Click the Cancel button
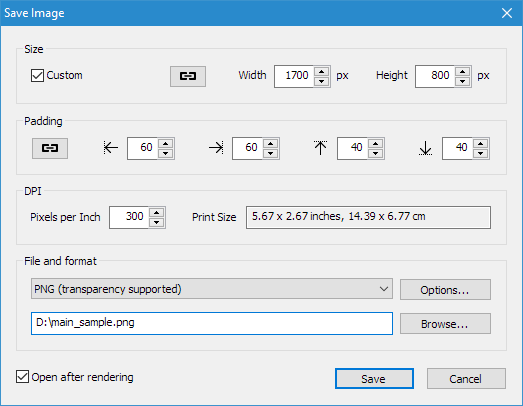This screenshot has width=523, height=406. [466, 379]
